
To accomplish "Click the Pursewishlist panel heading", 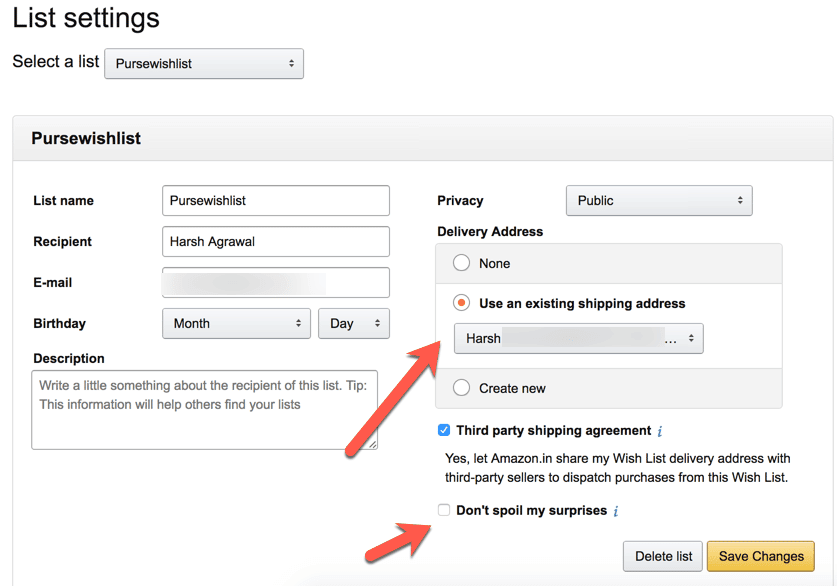I will (x=86, y=138).
